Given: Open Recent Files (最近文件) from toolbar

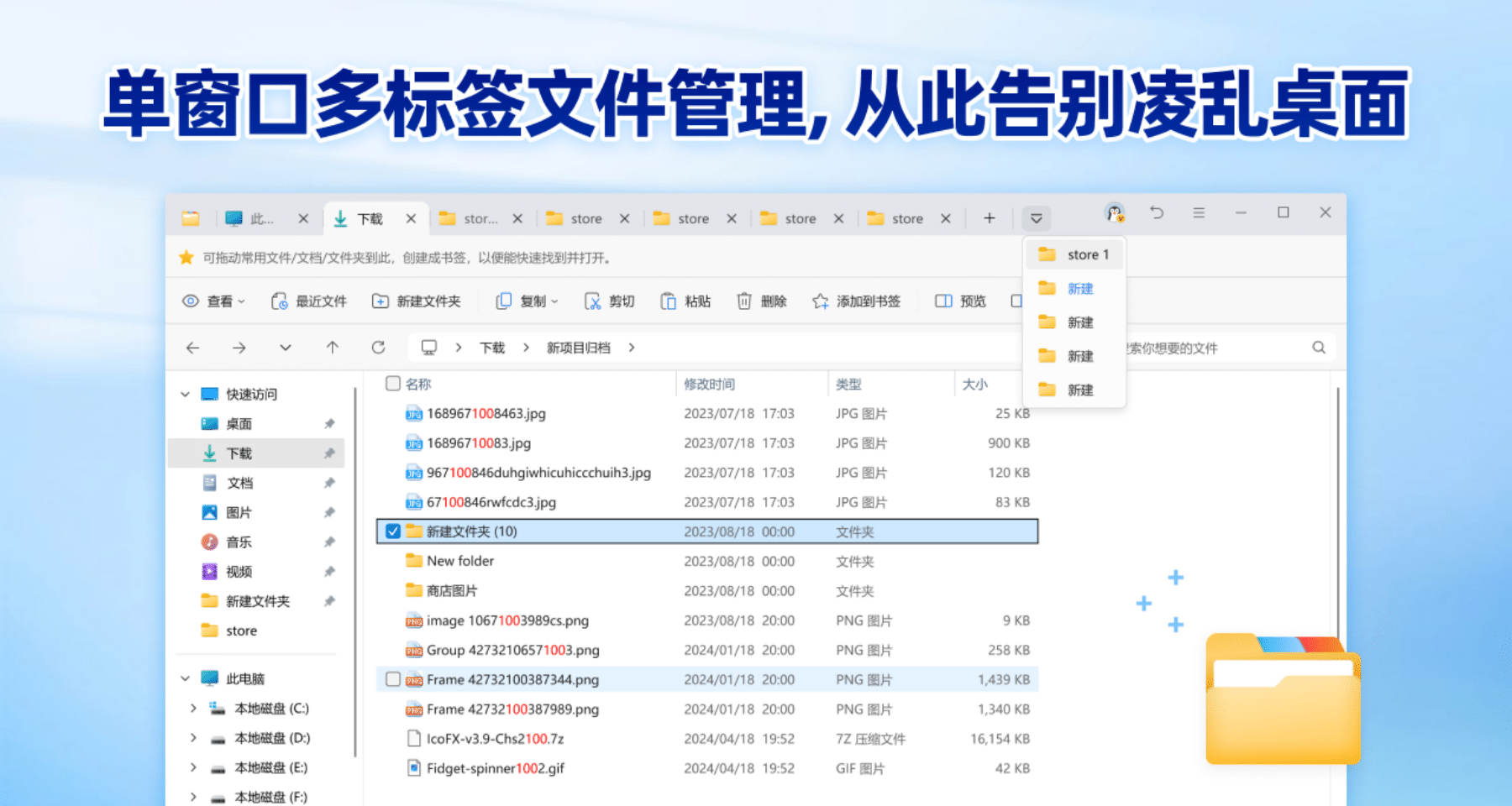Looking at the screenshot, I should [x=309, y=301].
